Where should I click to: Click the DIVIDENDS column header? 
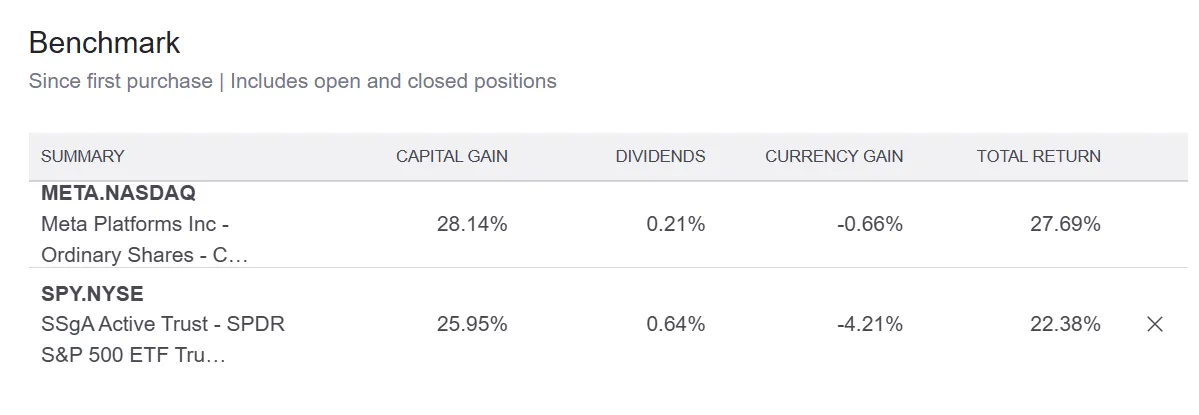tap(660, 156)
